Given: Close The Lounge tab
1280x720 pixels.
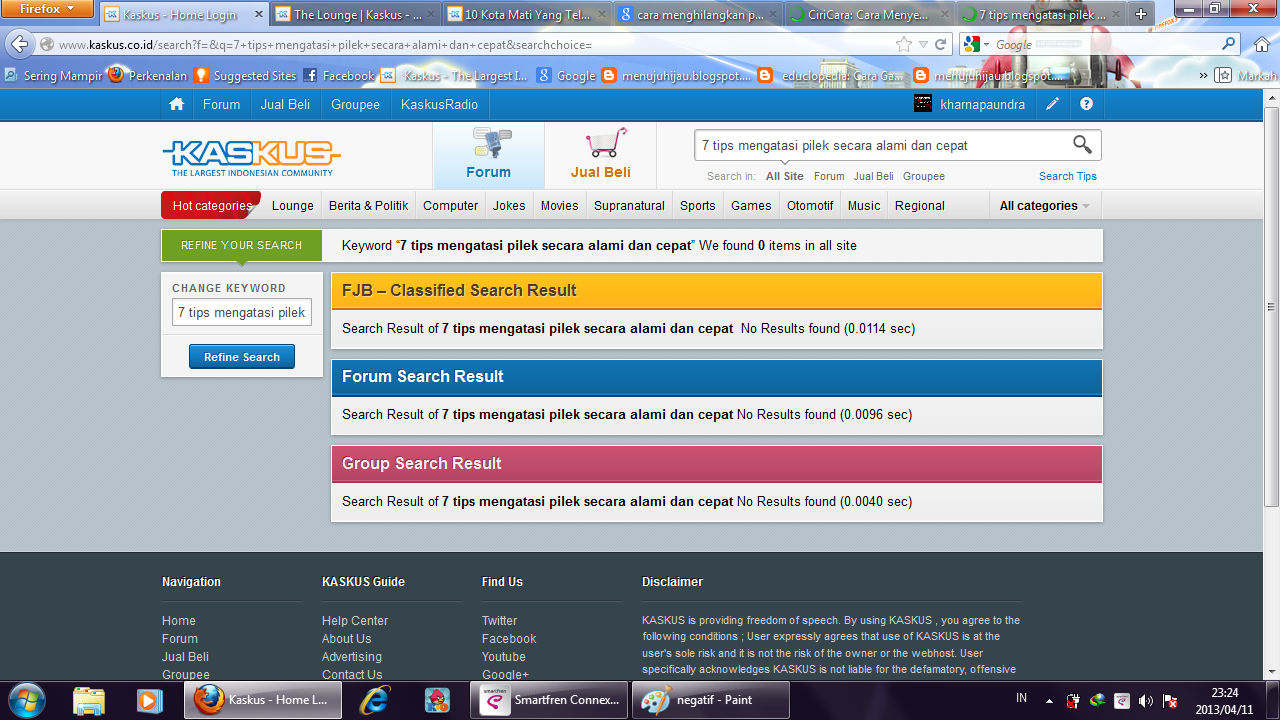Looking at the screenshot, I should point(431,15).
